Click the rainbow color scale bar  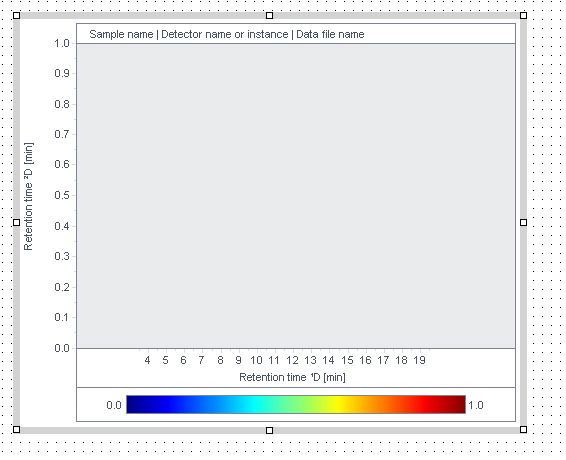pos(296,404)
